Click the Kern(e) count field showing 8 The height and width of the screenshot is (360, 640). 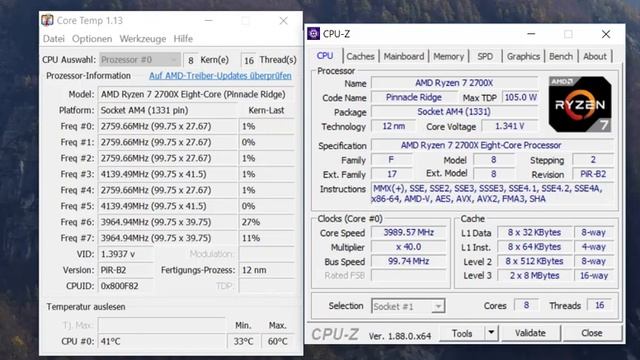pos(190,60)
